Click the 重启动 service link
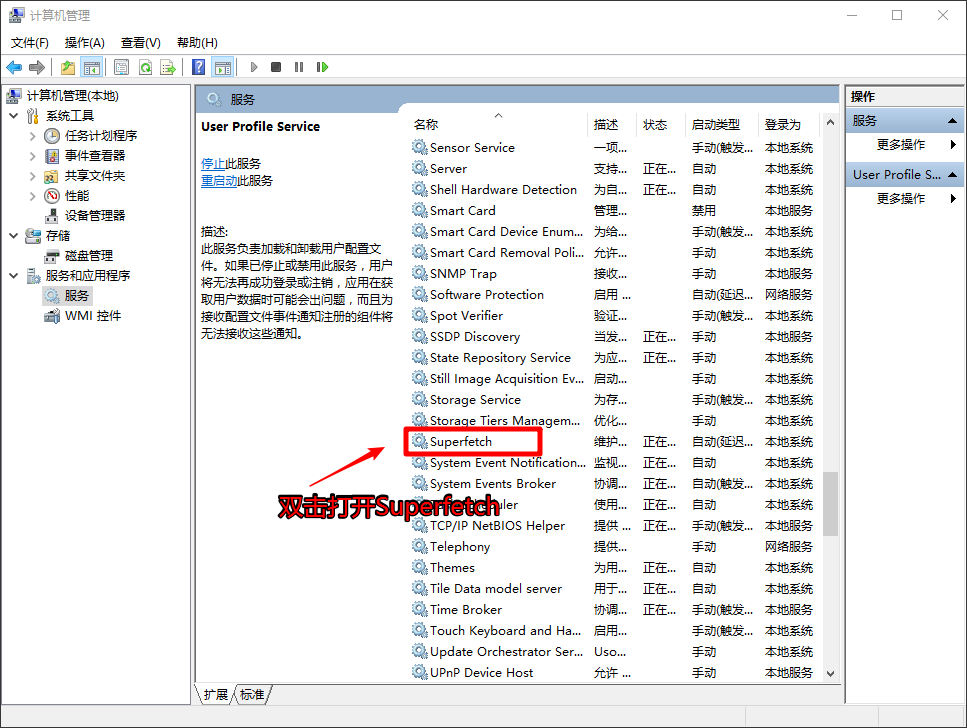This screenshot has height=728, width=967. [219, 181]
